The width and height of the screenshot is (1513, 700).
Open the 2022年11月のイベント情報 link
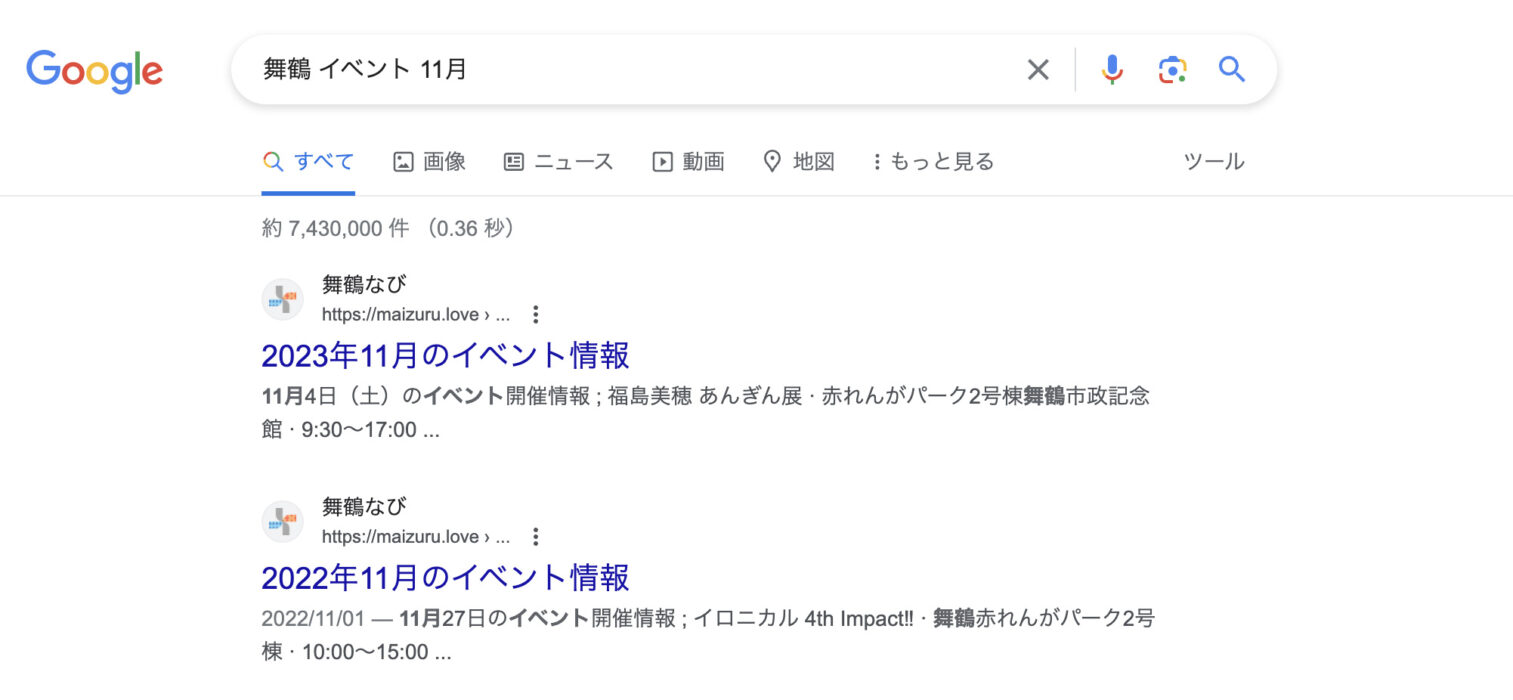pyautogui.click(x=445, y=577)
